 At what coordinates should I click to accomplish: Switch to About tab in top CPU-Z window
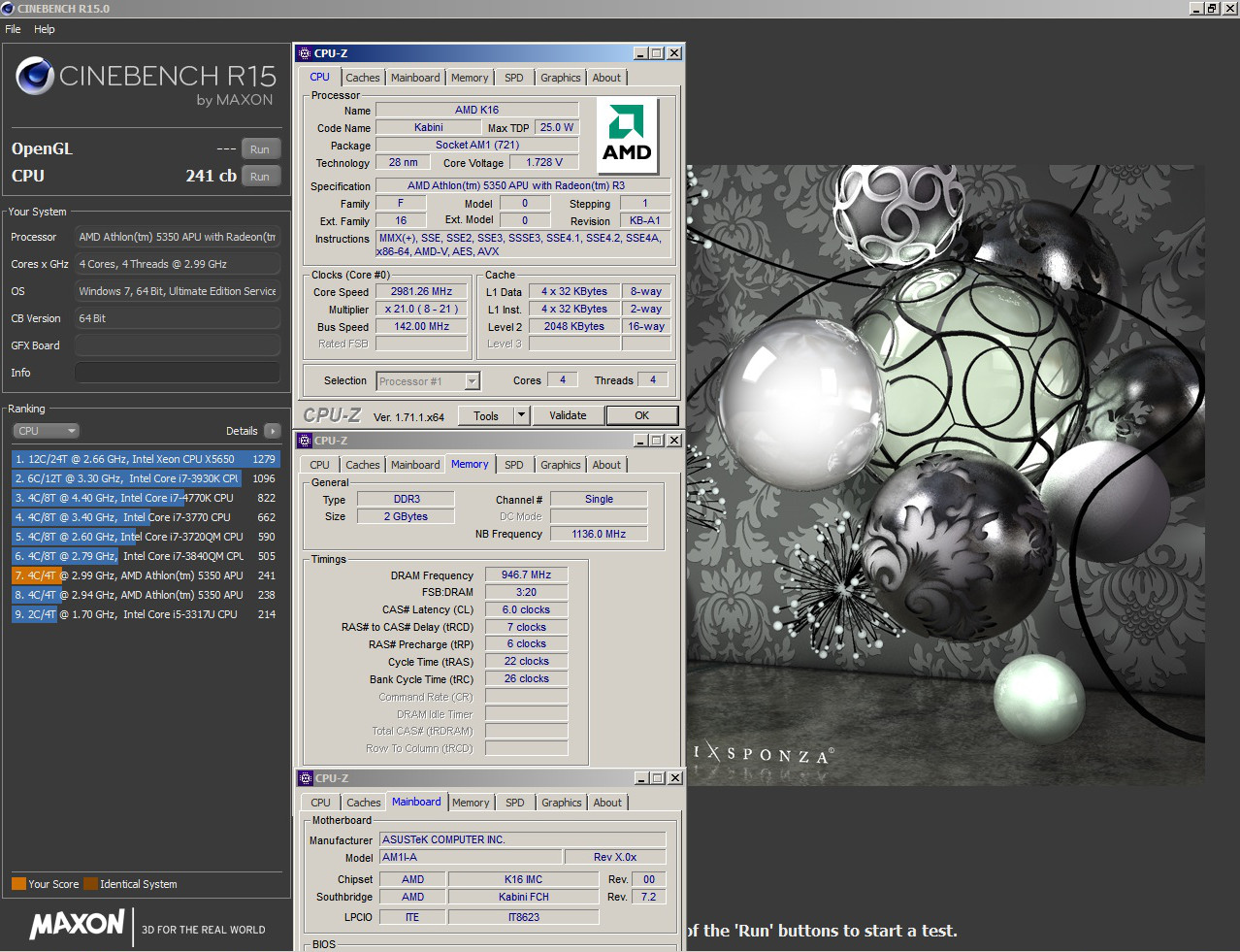(x=606, y=78)
